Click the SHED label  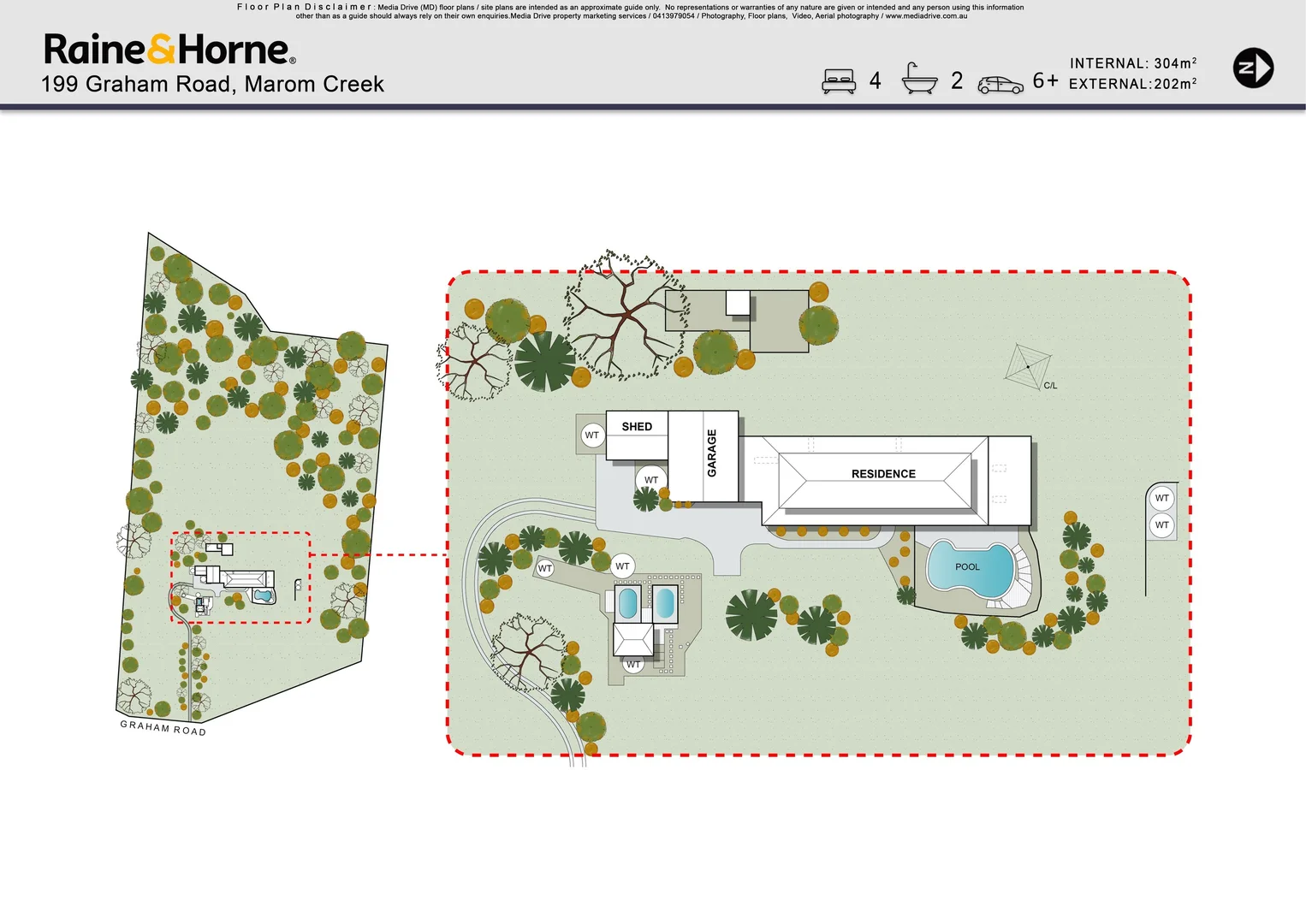(637, 426)
